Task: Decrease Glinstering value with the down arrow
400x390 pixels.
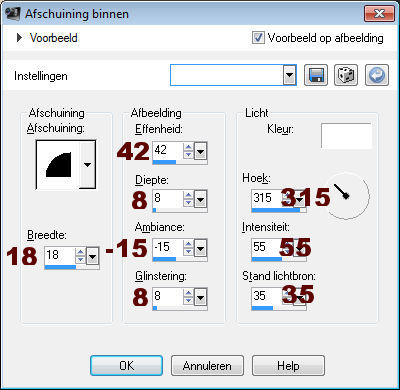Action: [188, 300]
